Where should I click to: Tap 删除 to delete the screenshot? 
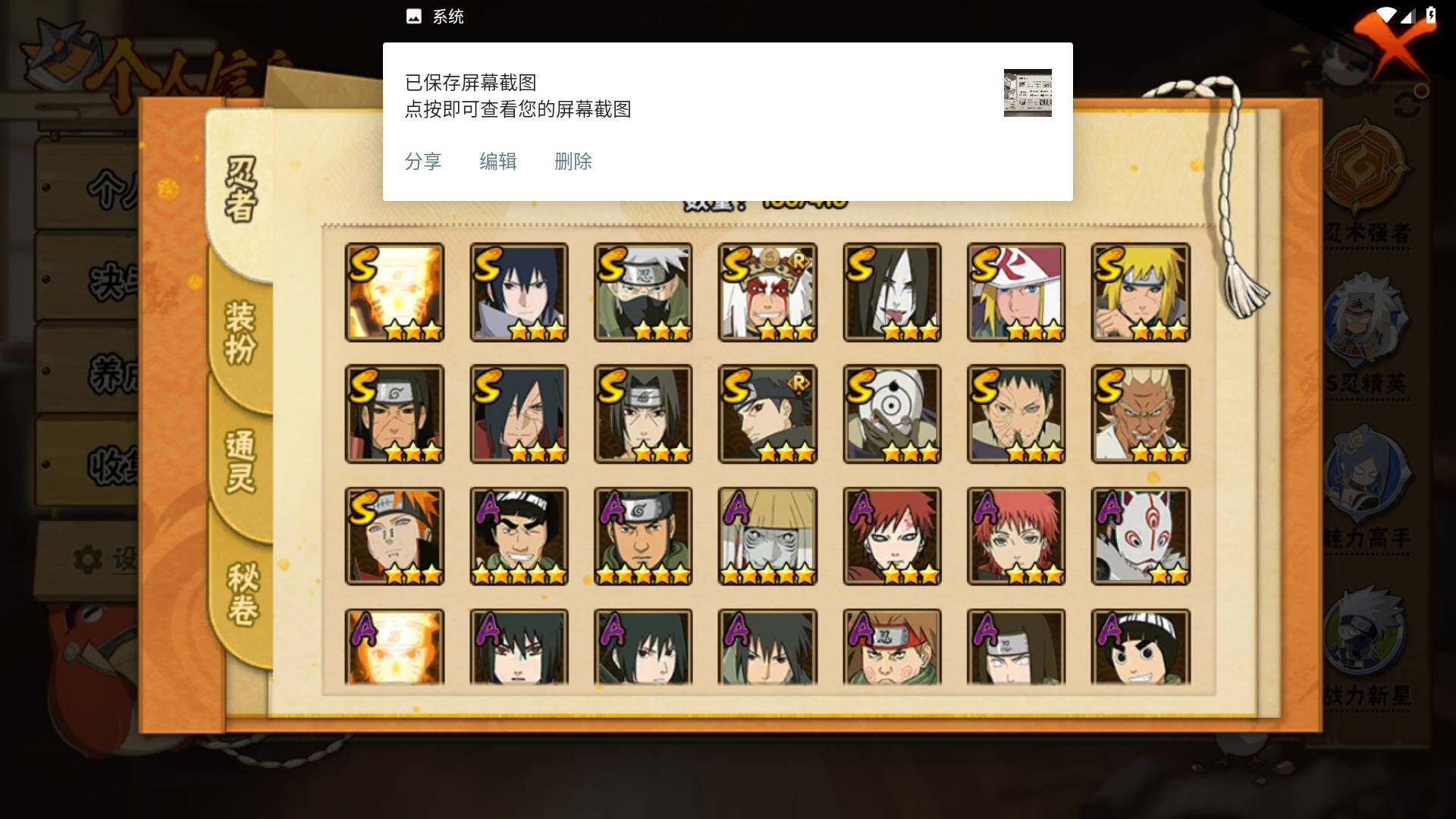(x=573, y=162)
